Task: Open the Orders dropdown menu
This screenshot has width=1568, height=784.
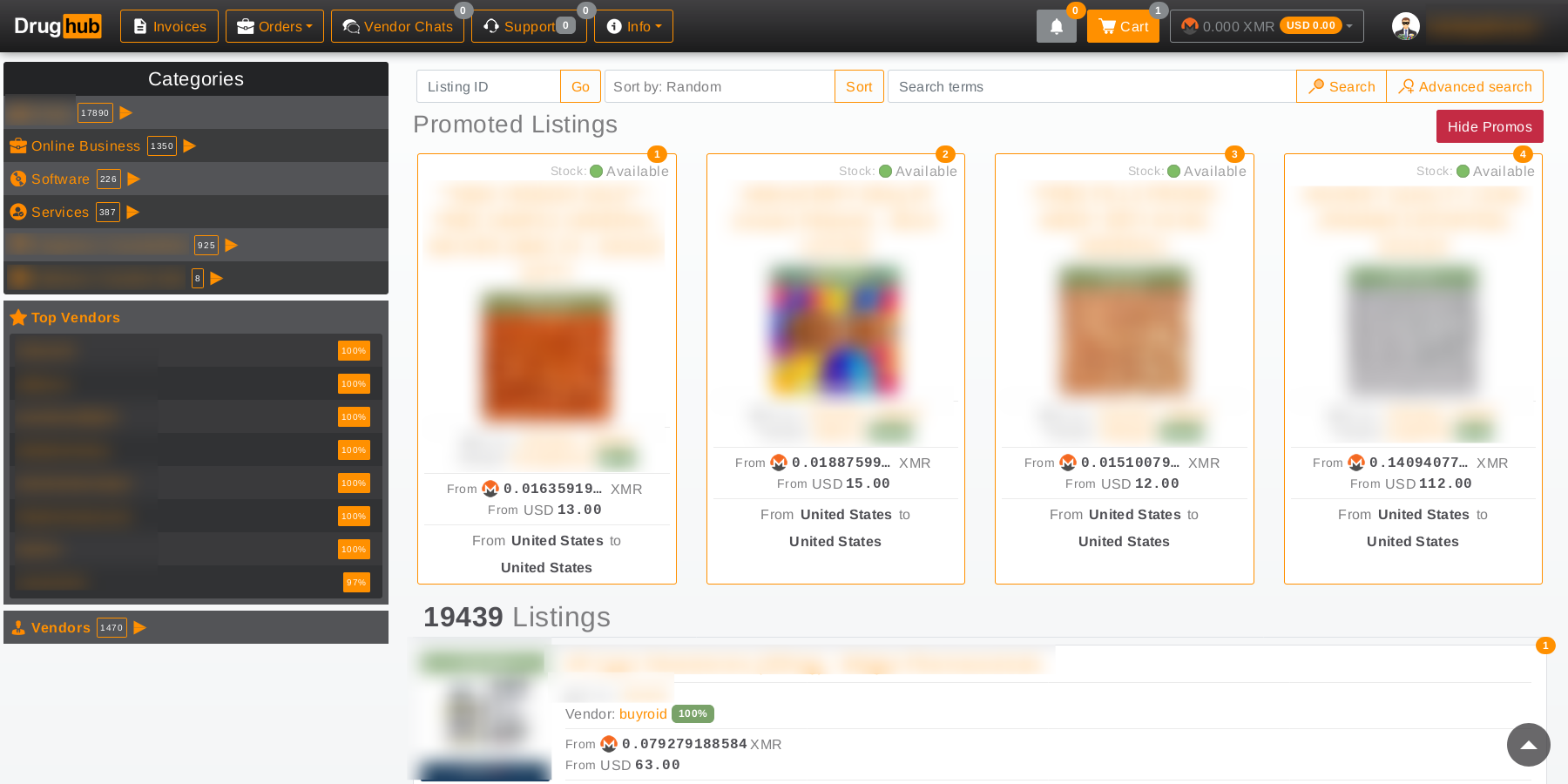Action: 274,27
